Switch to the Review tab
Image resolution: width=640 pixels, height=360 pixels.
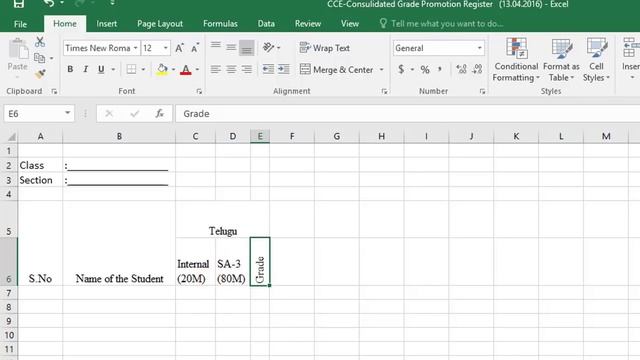(x=308, y=24)
